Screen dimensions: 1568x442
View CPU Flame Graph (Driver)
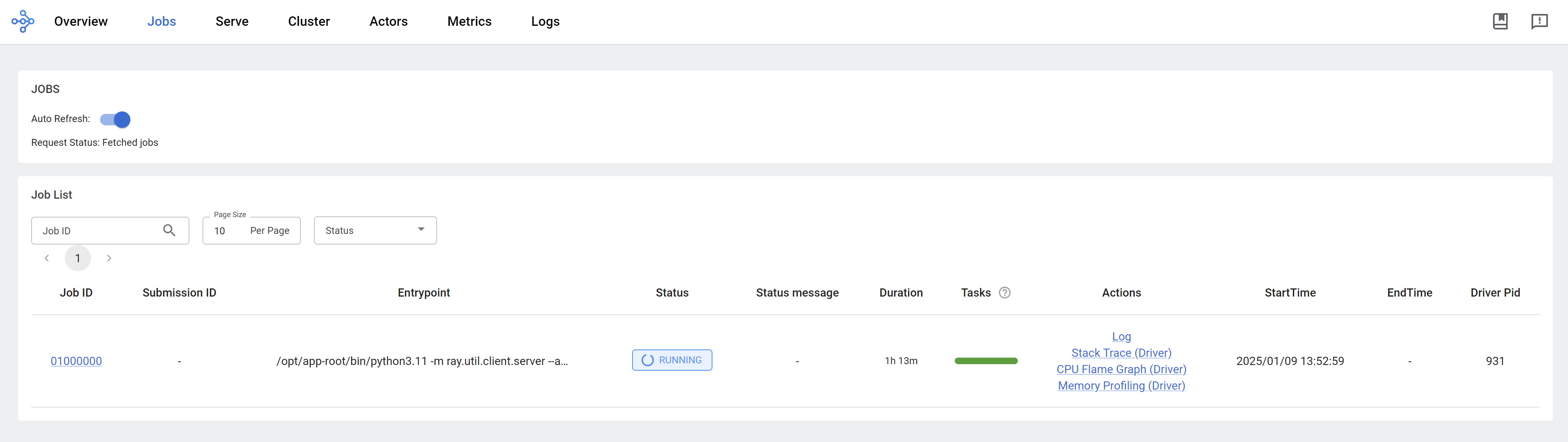tap(1121, 369)
